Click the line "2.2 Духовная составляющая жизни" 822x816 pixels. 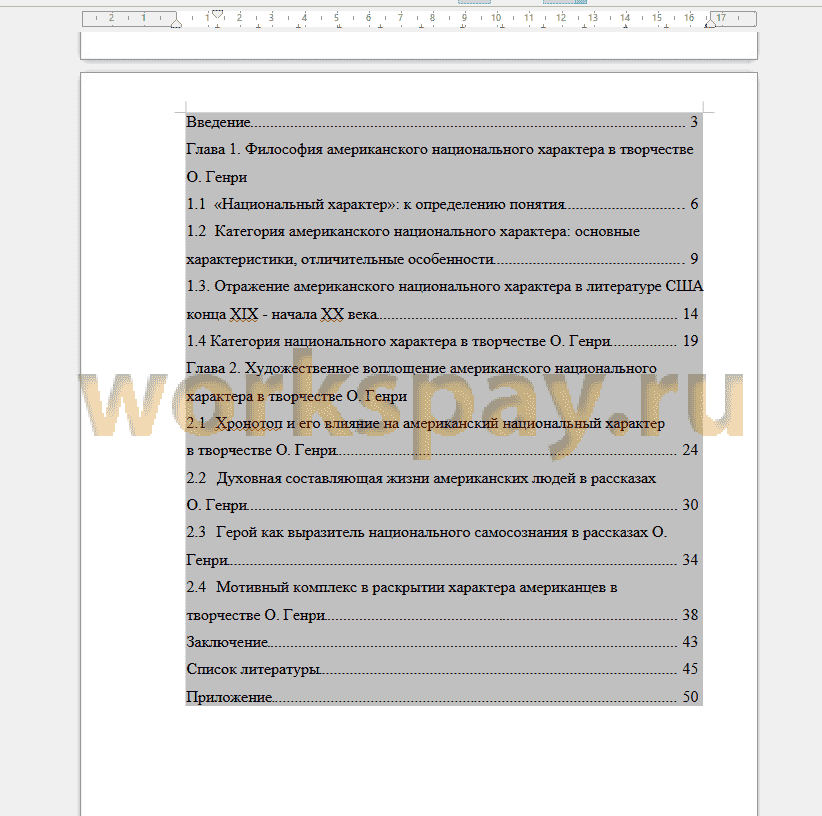pos(421,478)
